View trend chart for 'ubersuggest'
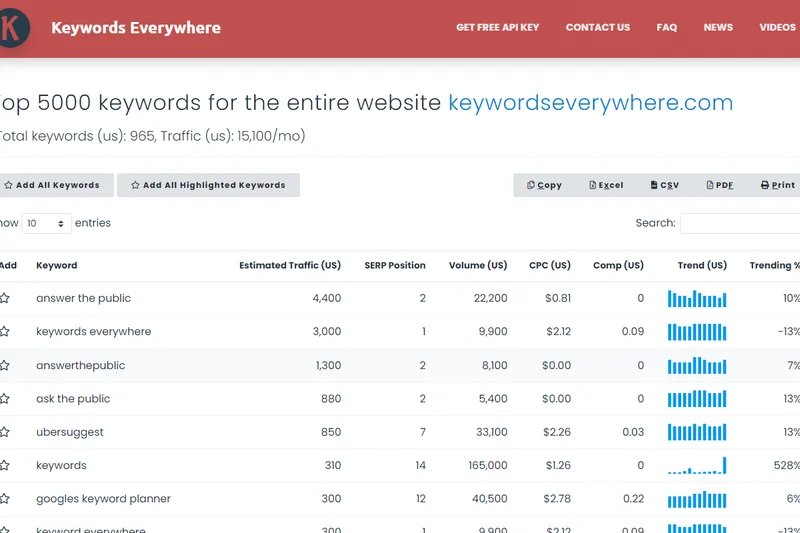Viewport: 800px width, 533px height. [x=697, y=432]
